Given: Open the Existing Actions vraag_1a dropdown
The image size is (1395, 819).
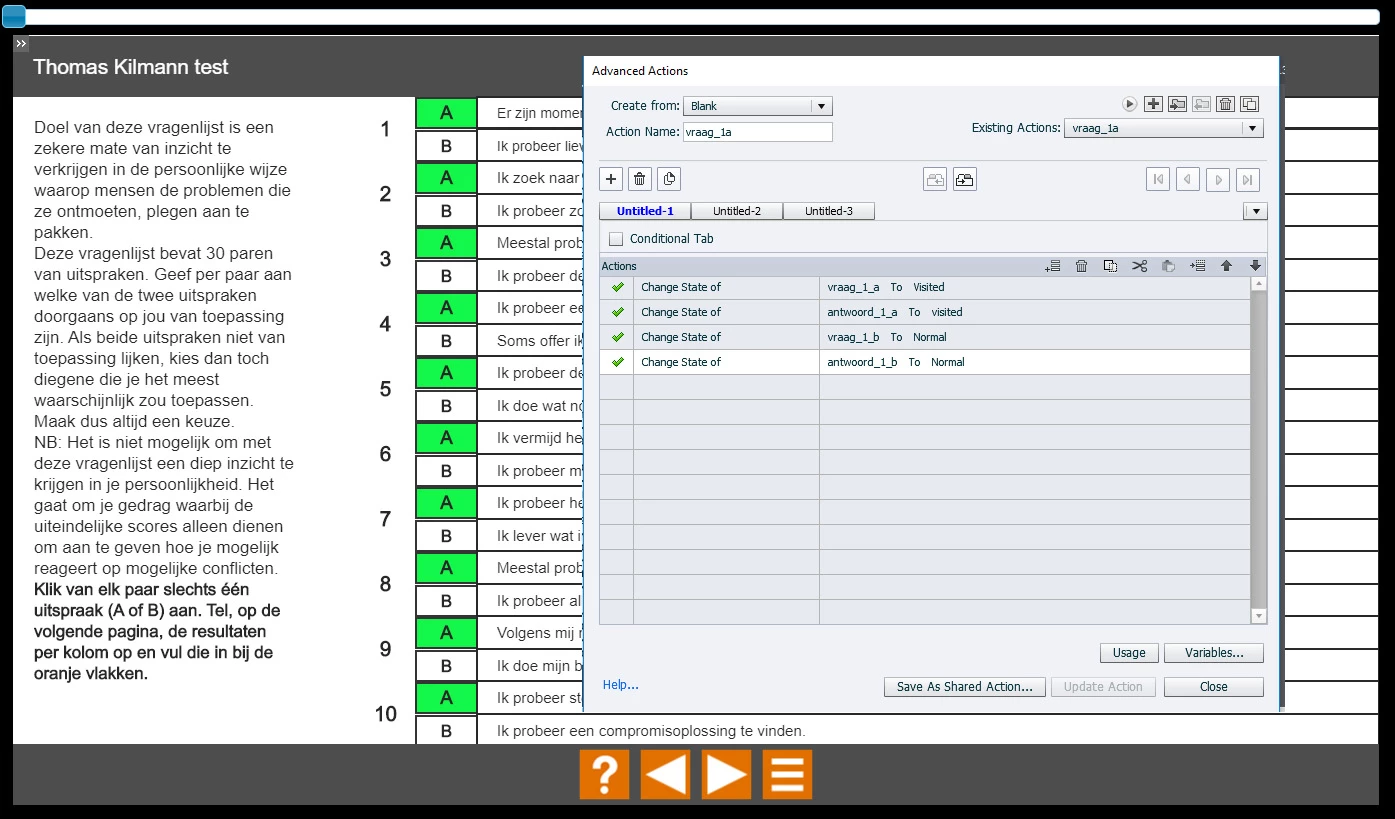Looking at the screenshot, I should (x=1163, y=128).
